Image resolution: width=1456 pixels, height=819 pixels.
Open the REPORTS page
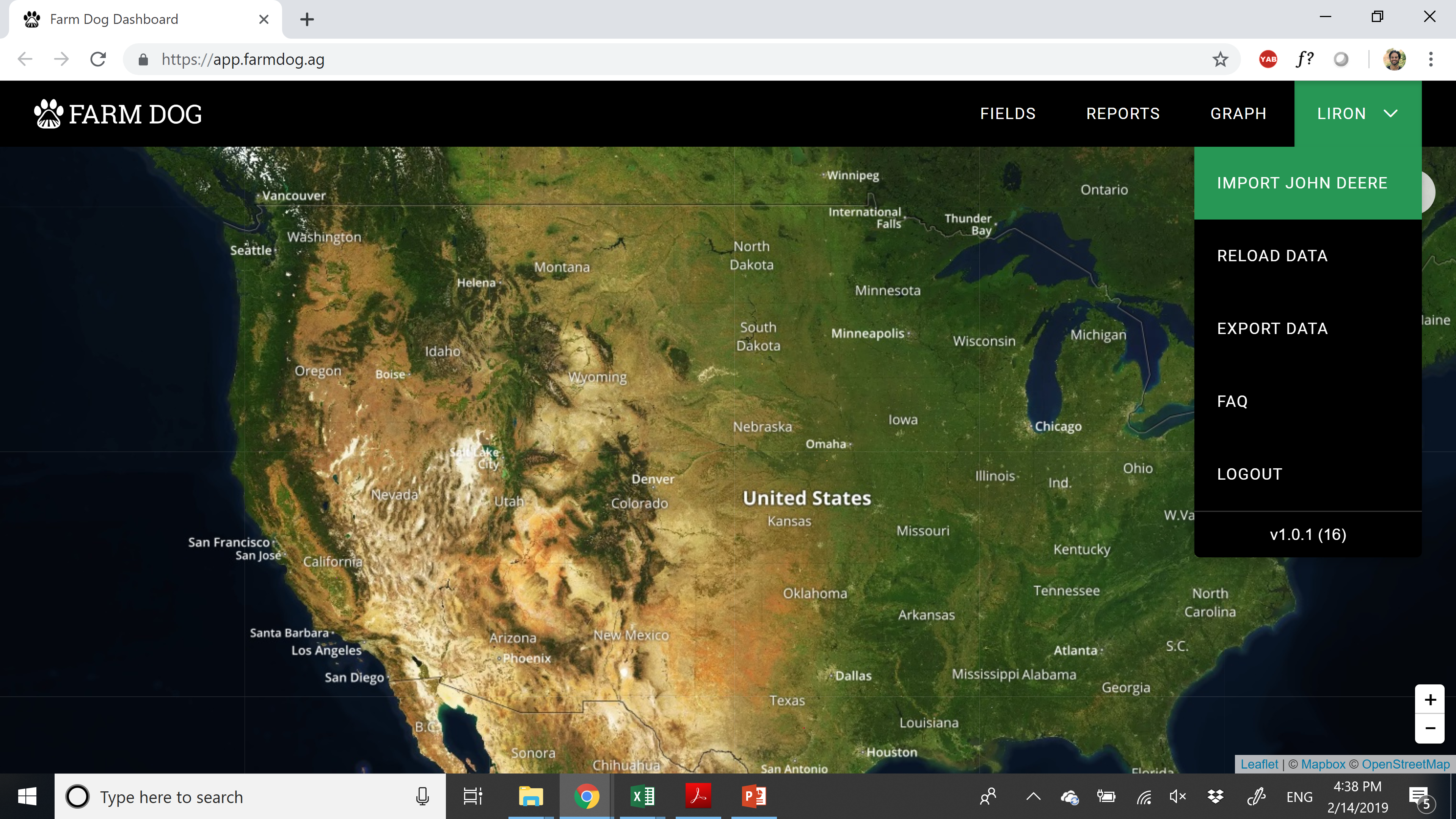[x=1122, y=114]
